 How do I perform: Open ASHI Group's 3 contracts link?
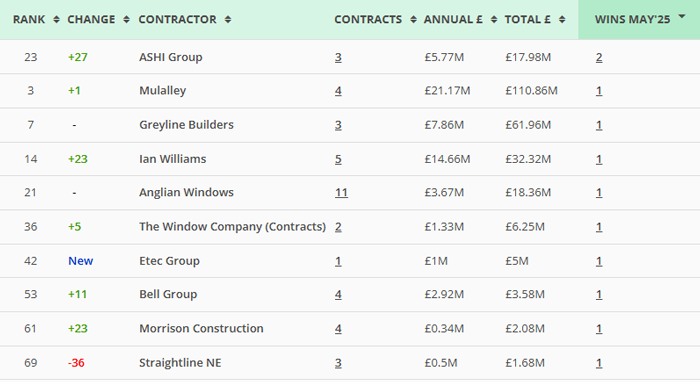pyautogui.click(x=338, y=58)
